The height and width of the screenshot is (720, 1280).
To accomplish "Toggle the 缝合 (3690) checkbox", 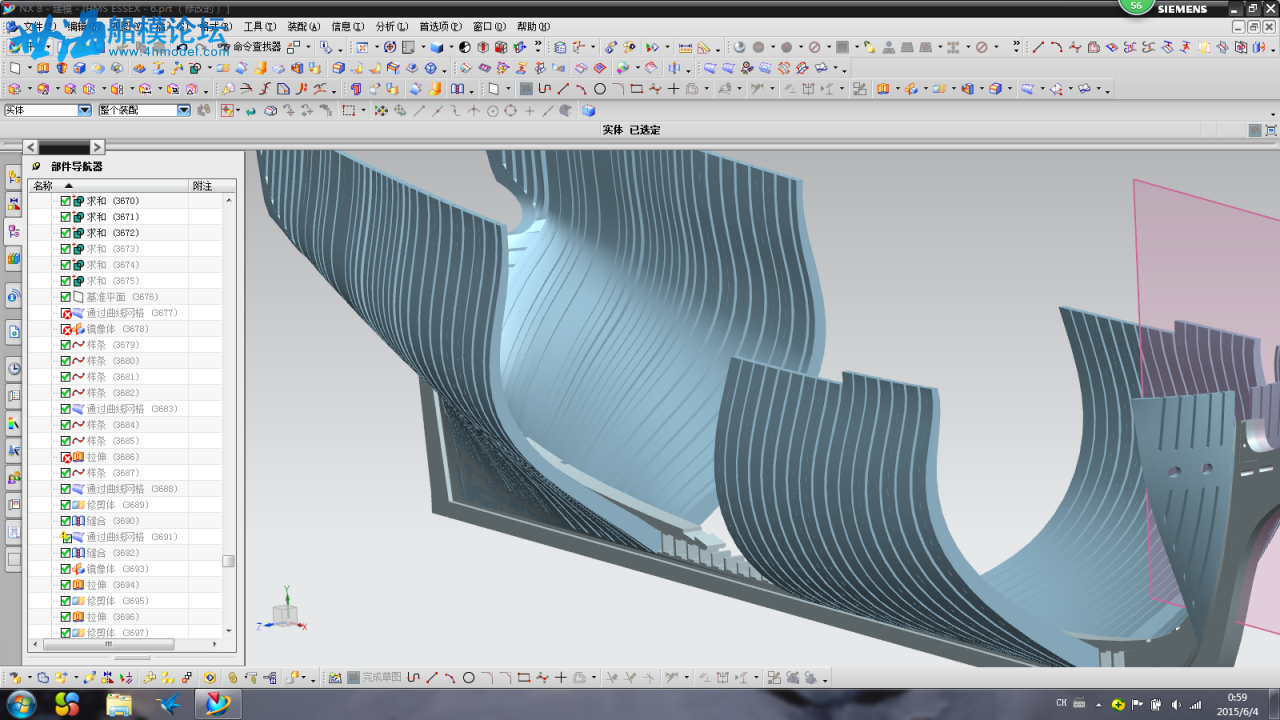I will pos(66,521).
